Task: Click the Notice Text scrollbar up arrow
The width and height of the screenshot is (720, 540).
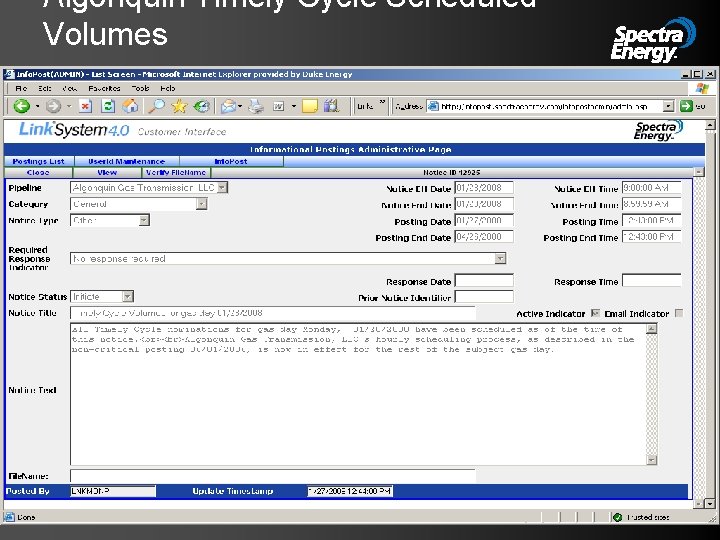Action: click(652, 329)
